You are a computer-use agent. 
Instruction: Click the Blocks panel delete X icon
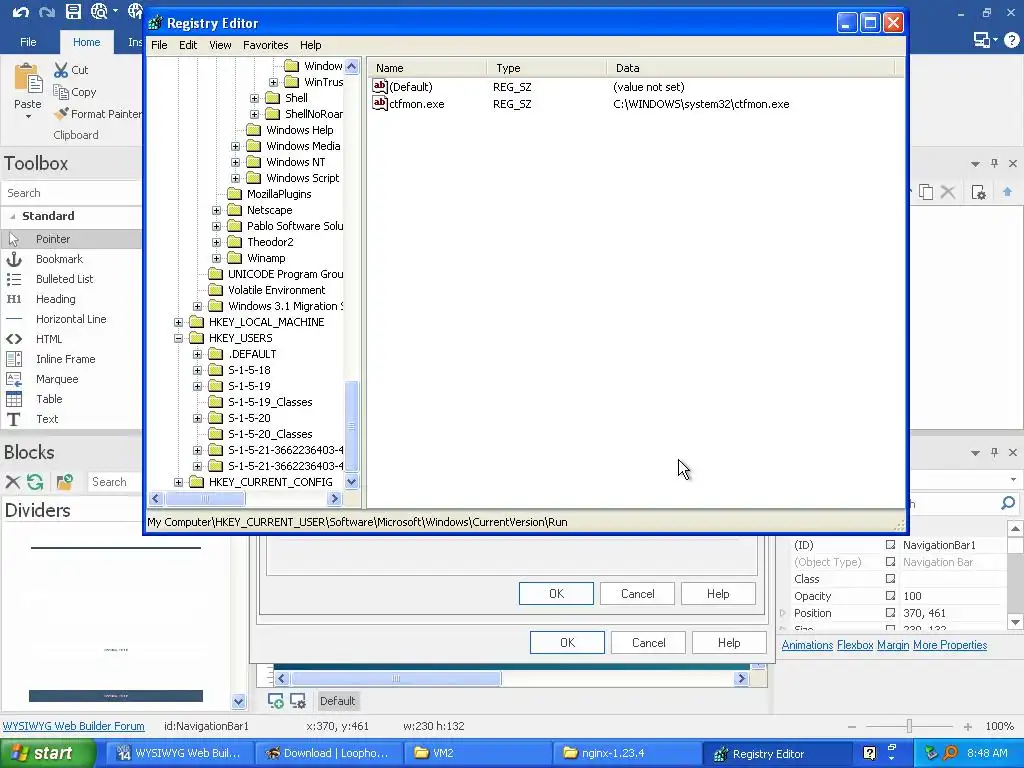[12, 482]
